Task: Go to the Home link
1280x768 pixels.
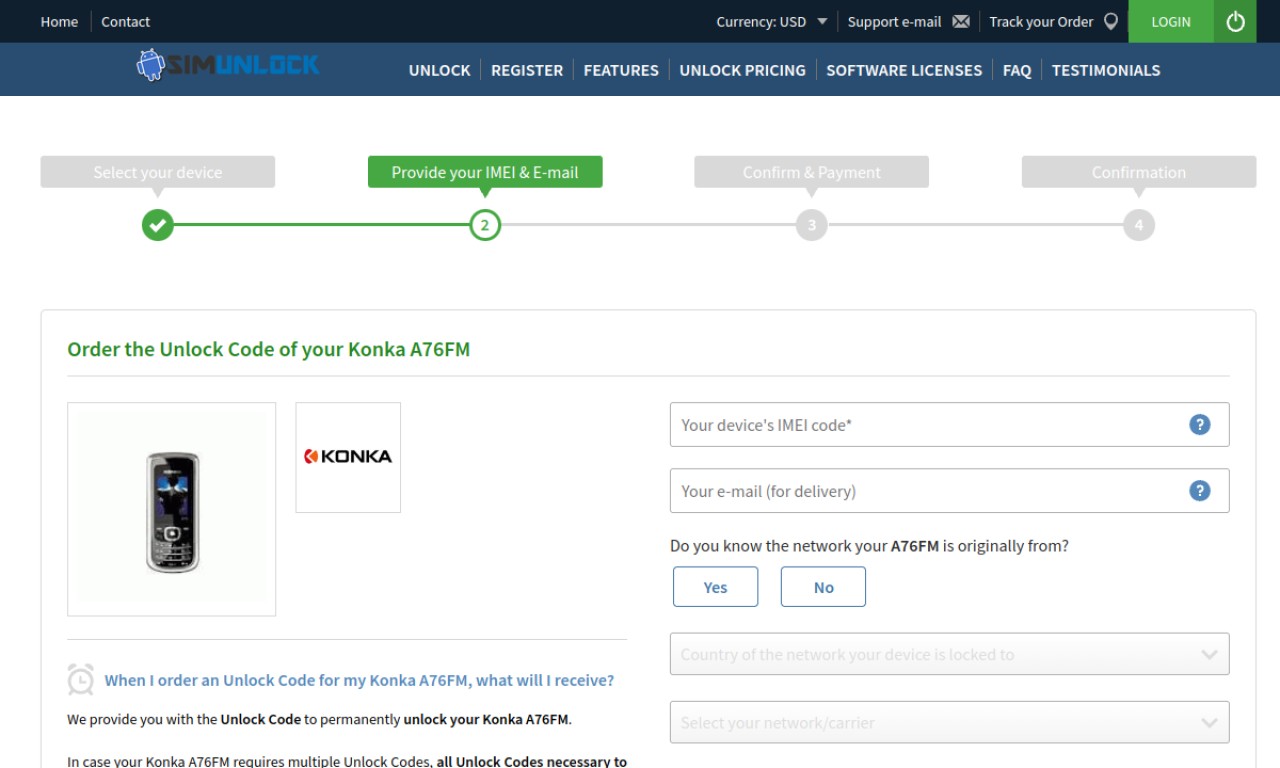Action: click(59, 21)
